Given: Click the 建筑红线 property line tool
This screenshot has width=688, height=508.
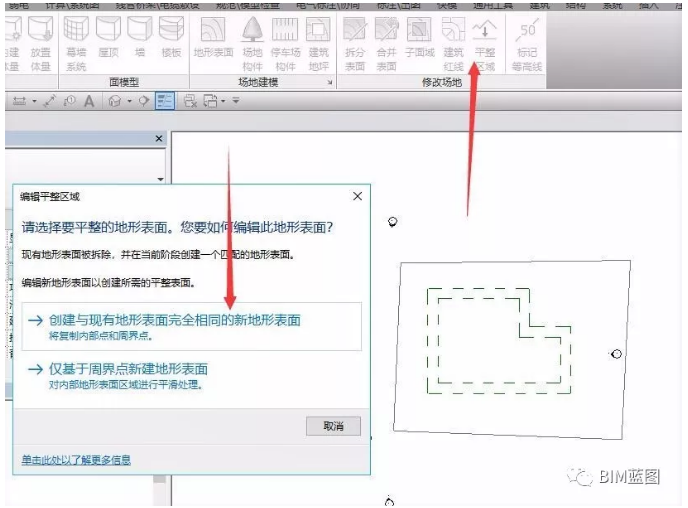Looking at the screenshot, I should 453,44.
